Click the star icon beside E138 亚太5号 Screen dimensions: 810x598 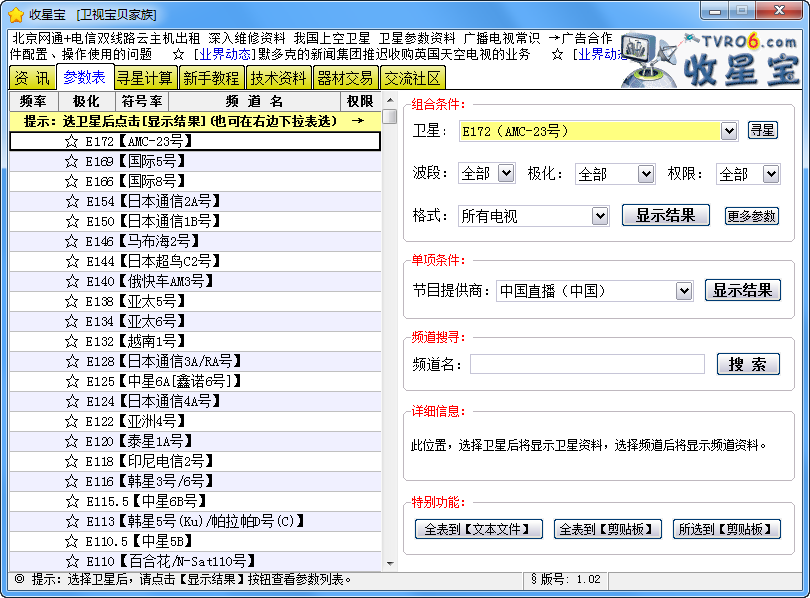tap(72, 301)
